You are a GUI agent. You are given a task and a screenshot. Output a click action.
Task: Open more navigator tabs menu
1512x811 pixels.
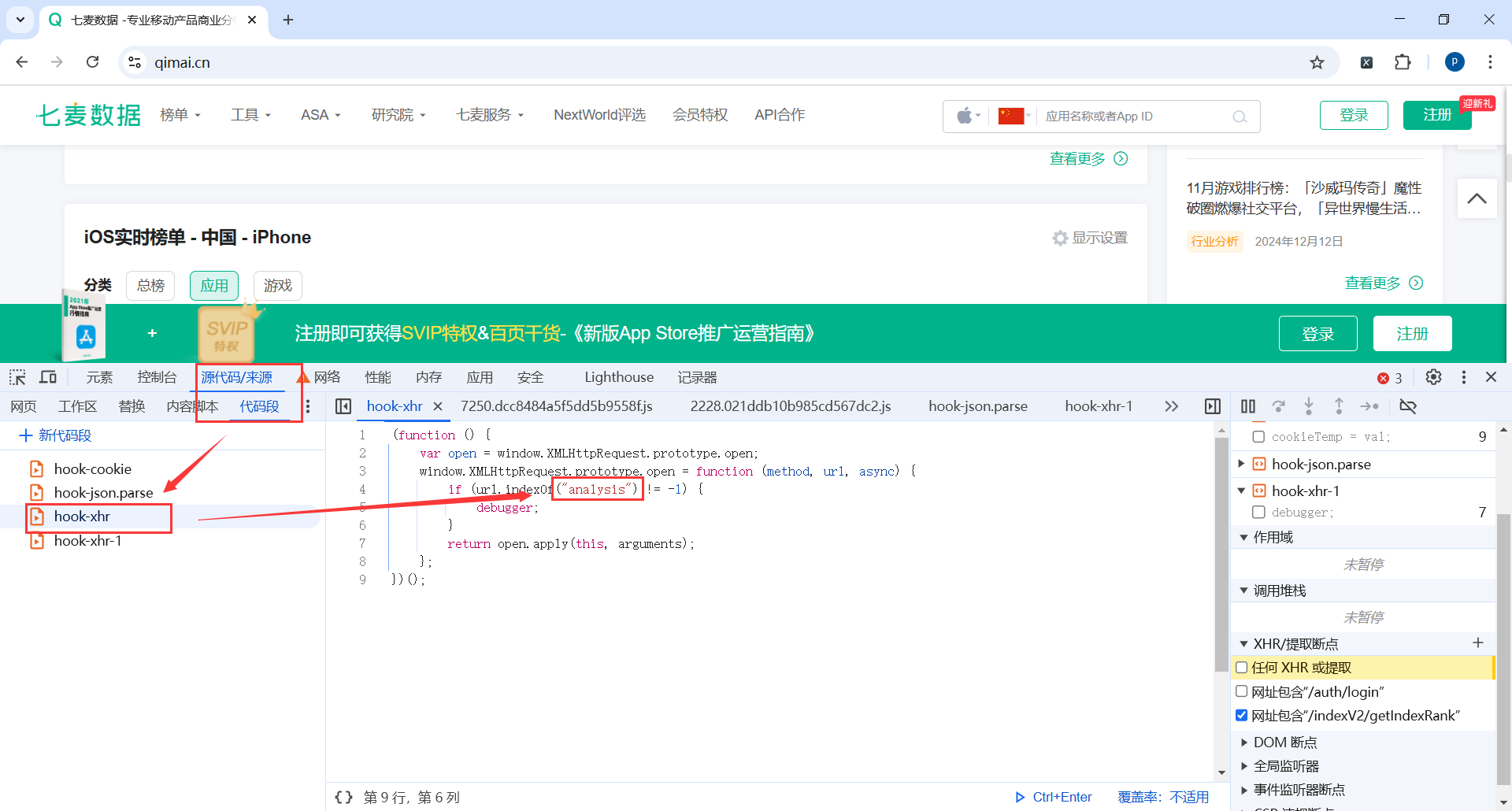point(308,406)
